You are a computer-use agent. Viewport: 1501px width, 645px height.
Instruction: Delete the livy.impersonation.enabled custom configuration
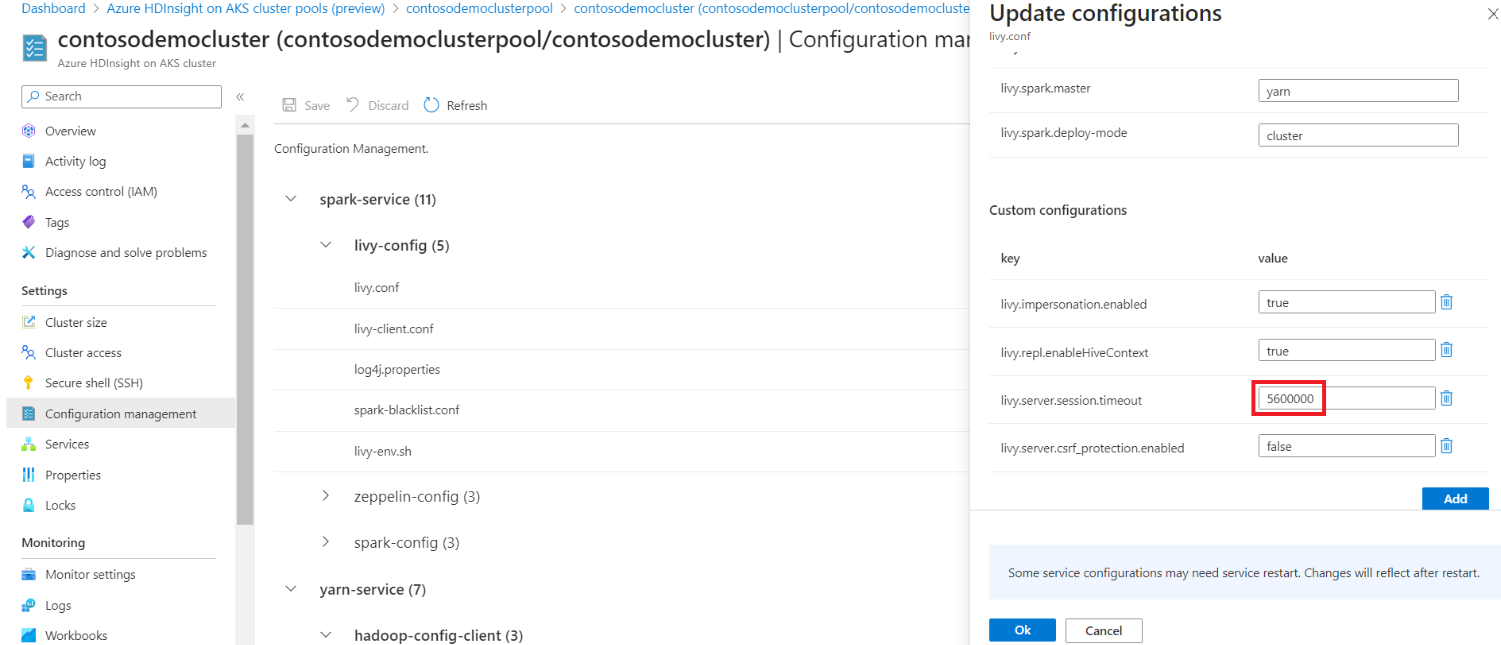pyautogui.click(x=1446, y=302)
